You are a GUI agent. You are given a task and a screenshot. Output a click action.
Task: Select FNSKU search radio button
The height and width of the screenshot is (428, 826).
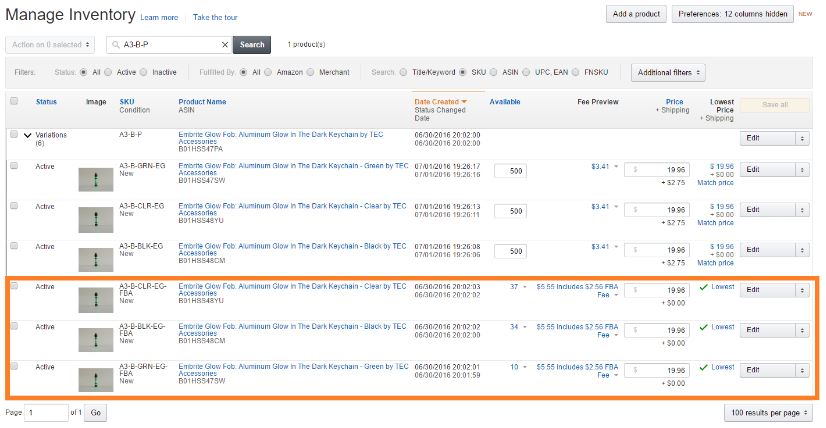576,72
